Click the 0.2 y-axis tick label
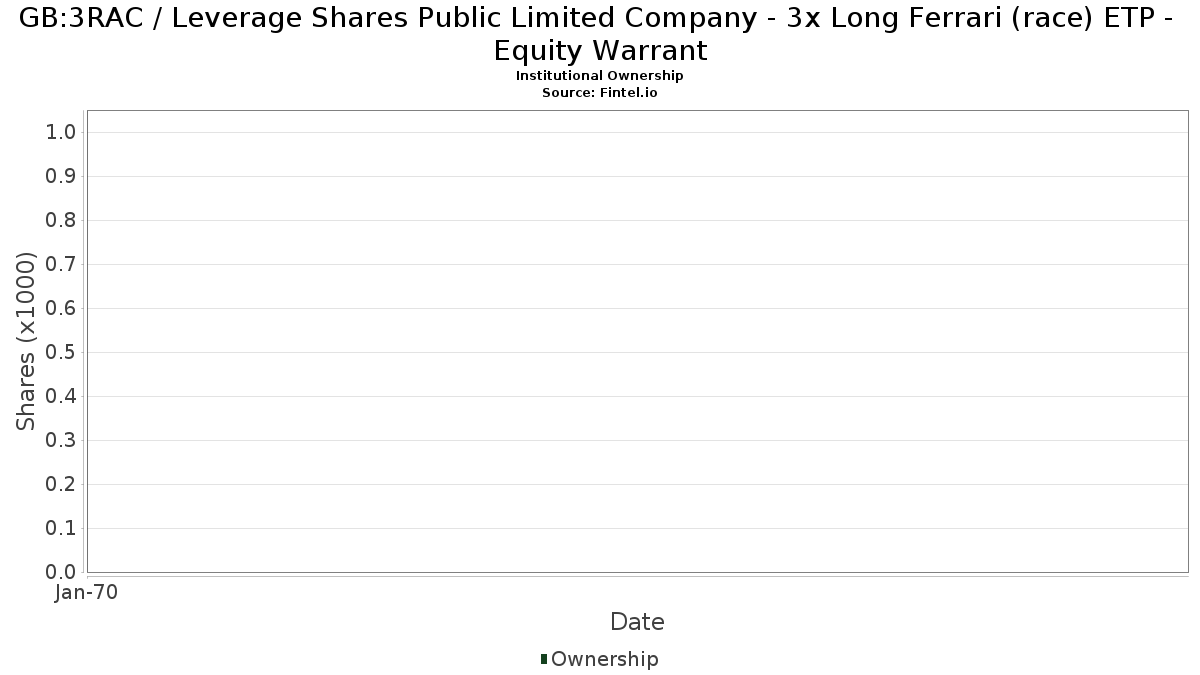The width and height of the screenshot is (1200, 675). (61, 485)
